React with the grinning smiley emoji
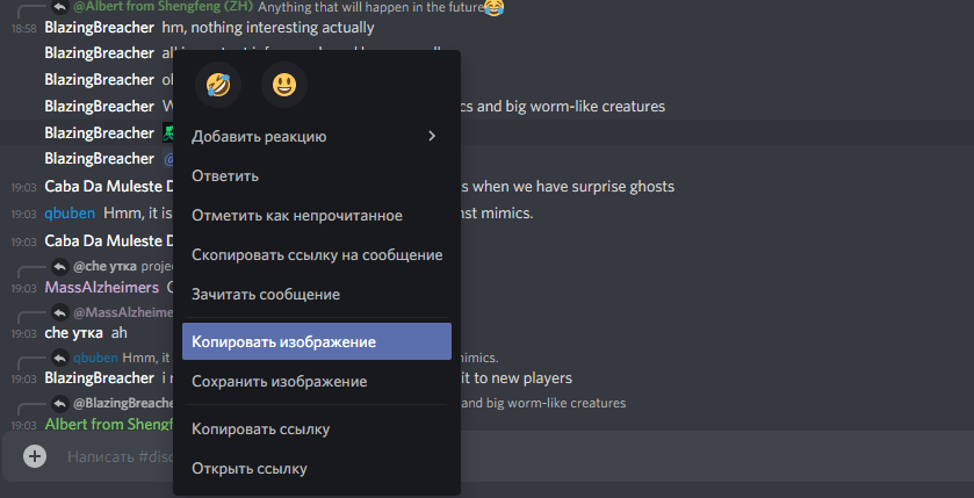The height and width of the screenshot is (498, 974). point(284,85)
